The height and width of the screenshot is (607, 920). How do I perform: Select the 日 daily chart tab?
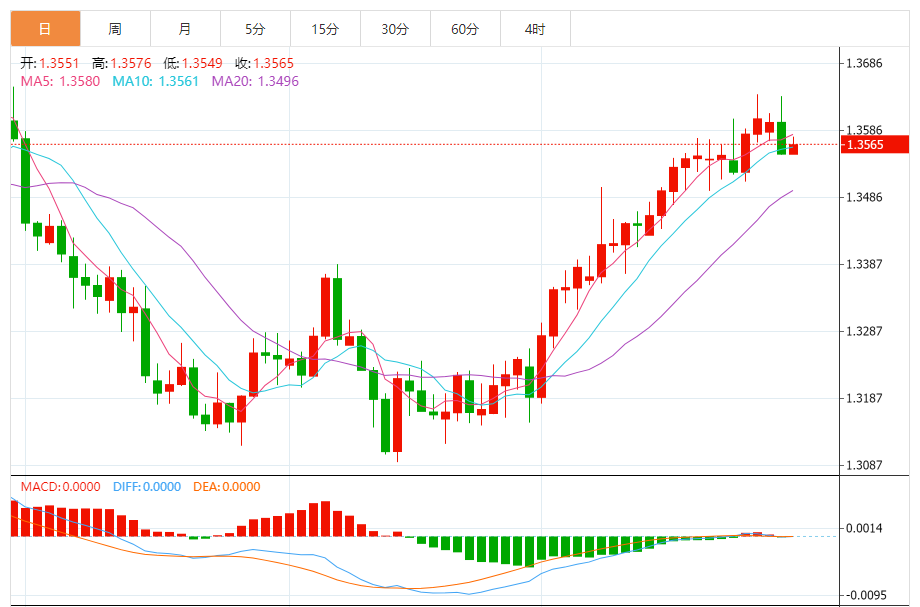click(45, 29)
